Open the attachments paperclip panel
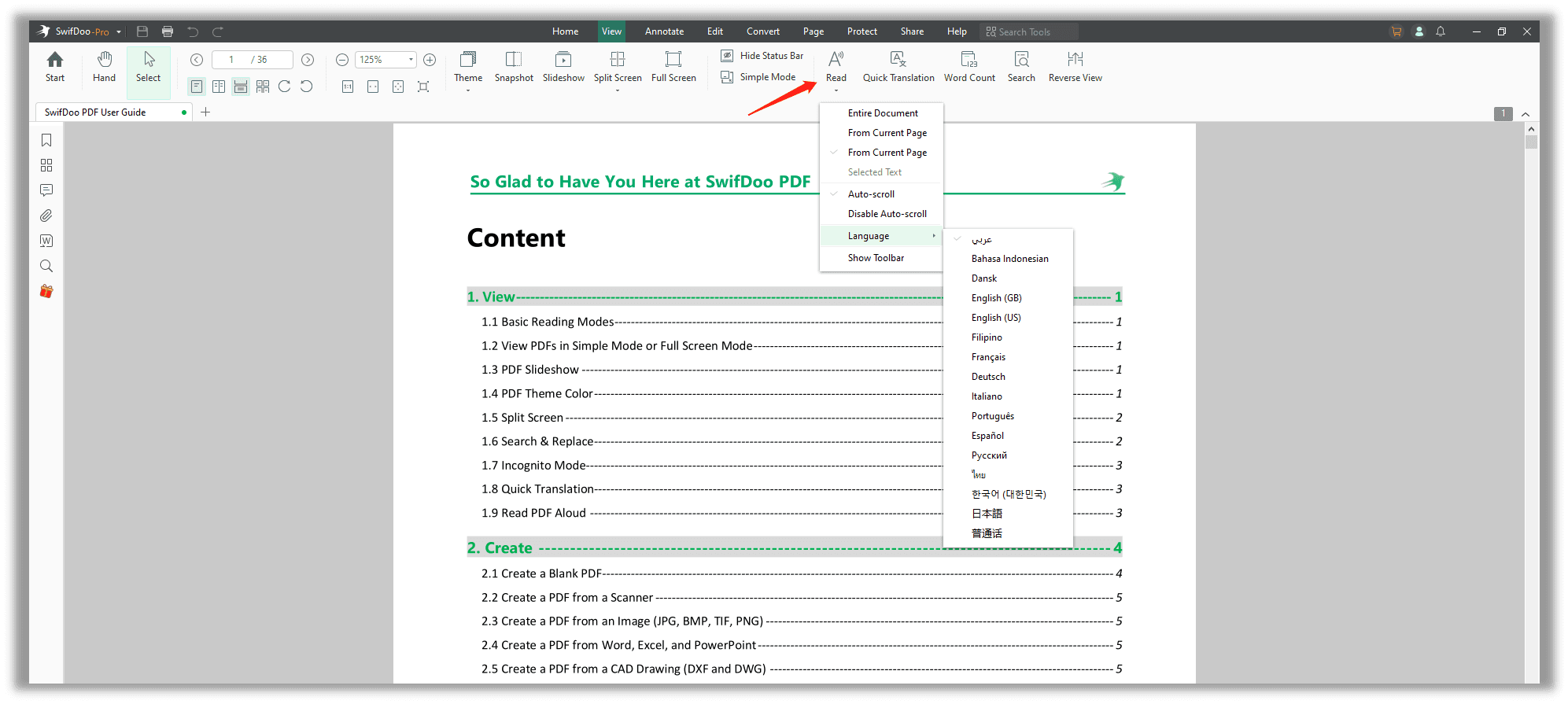 pyautogui.click(x=46, y=216)
